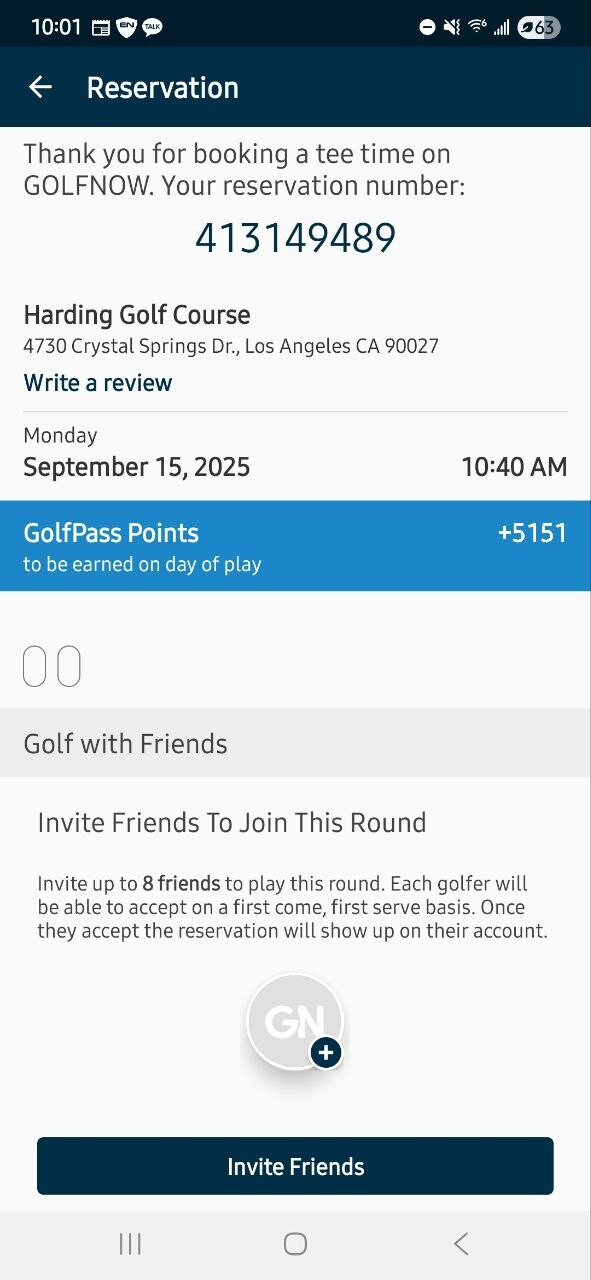Tap the battery indicator in status bar
Viewport: 591px width, 1280px height.
tap(538, 27)
